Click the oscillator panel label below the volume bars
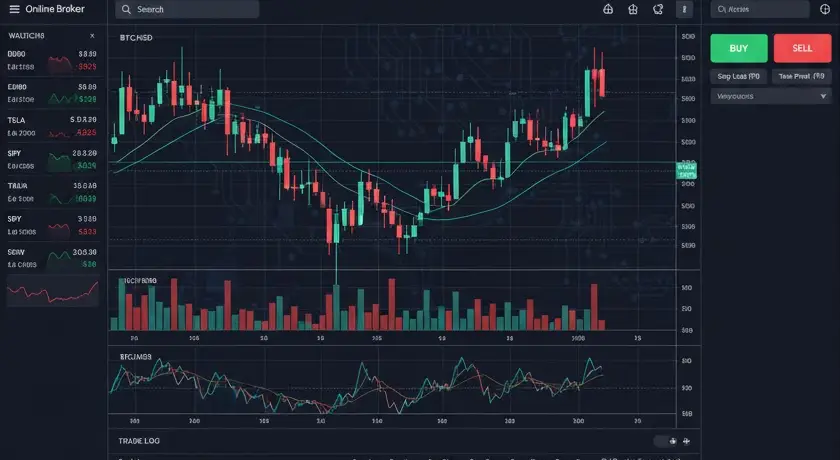This screenshot has width=840, height=460. click(136, 357)
